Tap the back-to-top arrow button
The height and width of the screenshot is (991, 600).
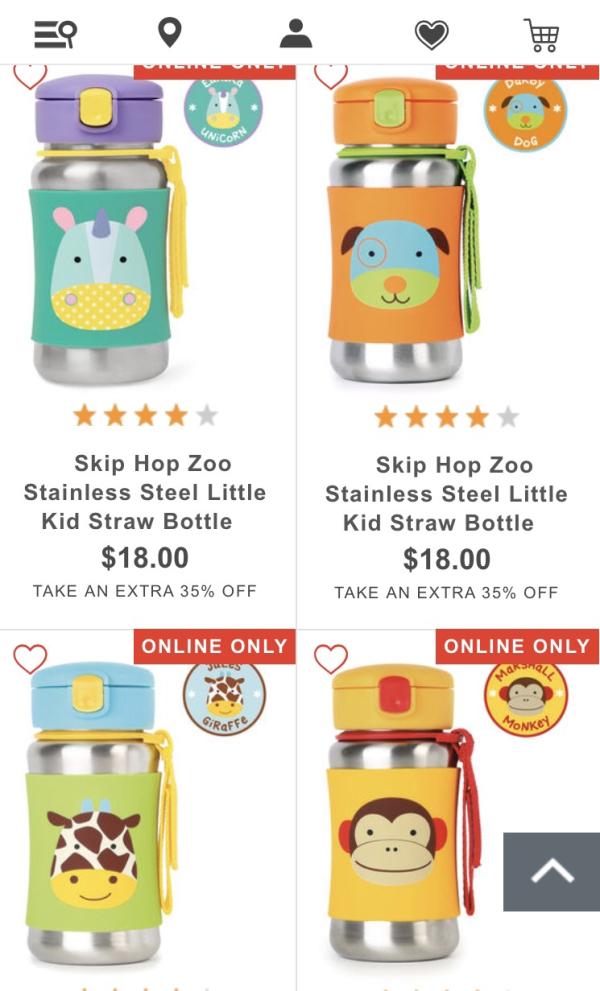coord(551,872)
